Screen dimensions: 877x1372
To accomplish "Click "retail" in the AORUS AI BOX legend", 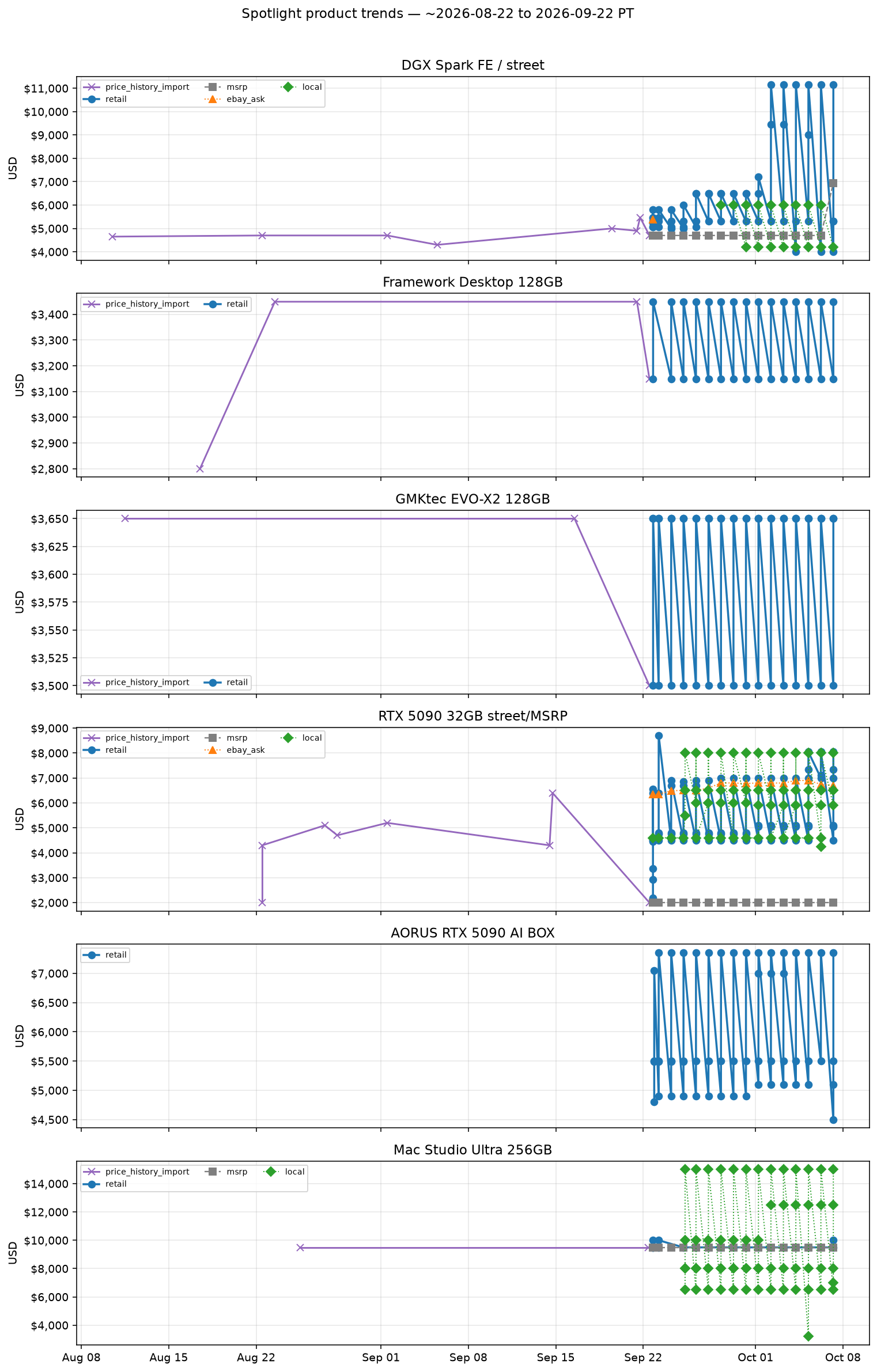I will point(116,955).
